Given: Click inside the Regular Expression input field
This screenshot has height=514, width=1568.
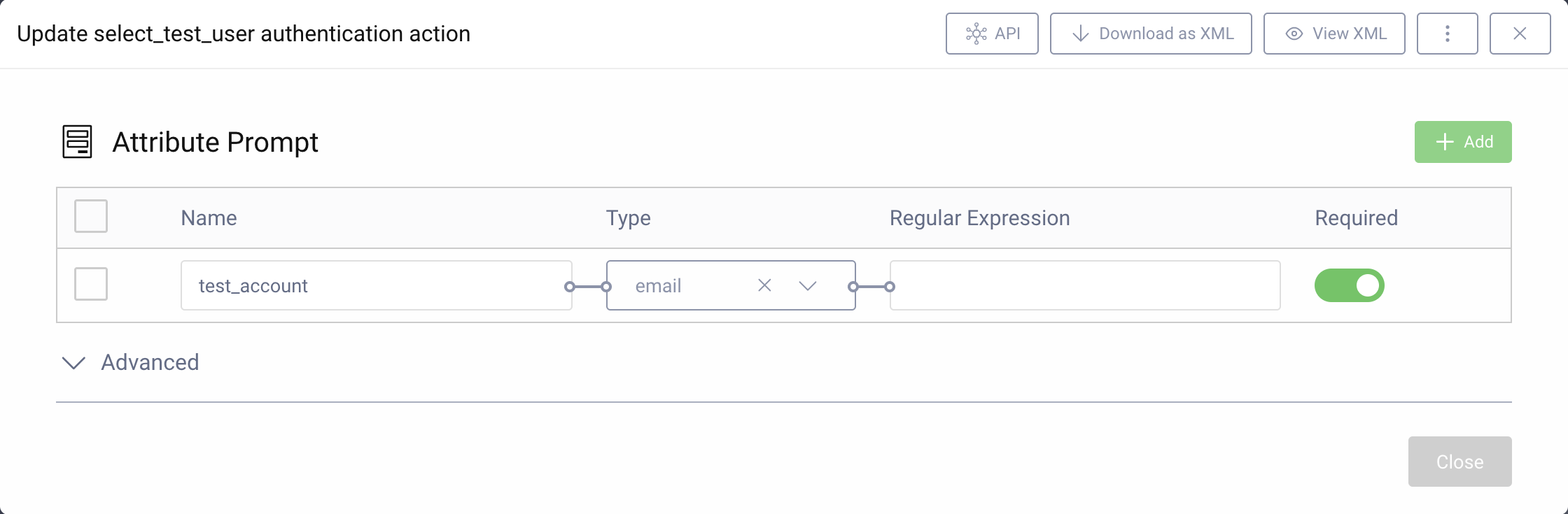Looking at the screenshot, I should click(1084, 285).
